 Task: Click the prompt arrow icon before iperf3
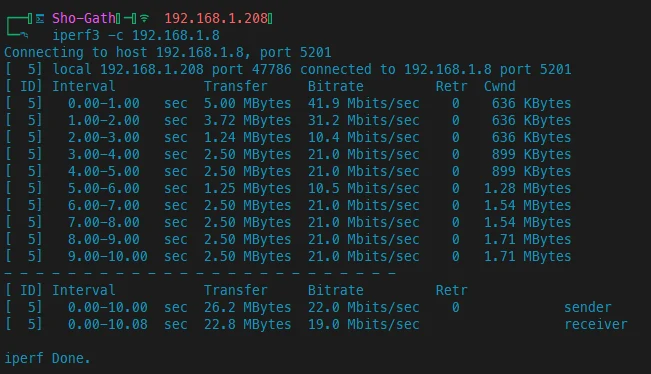24,36
